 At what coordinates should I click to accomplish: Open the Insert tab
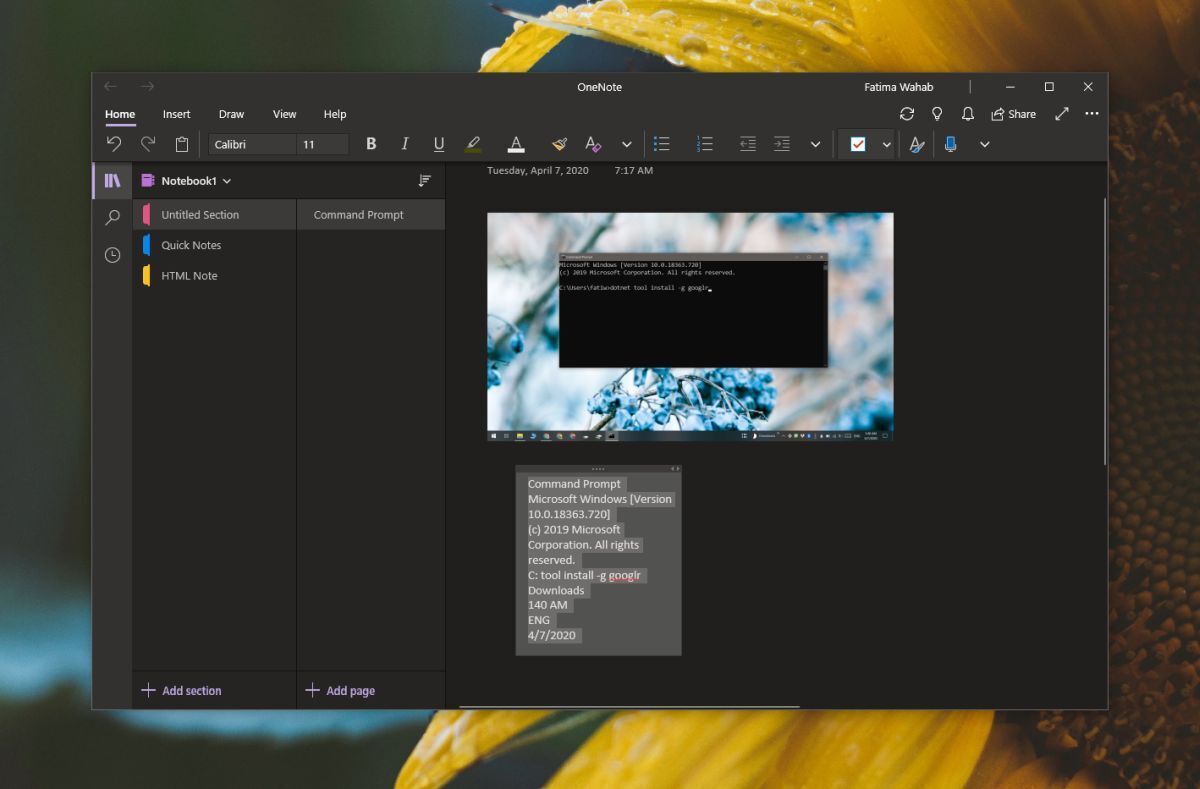(x=177, y=114)
